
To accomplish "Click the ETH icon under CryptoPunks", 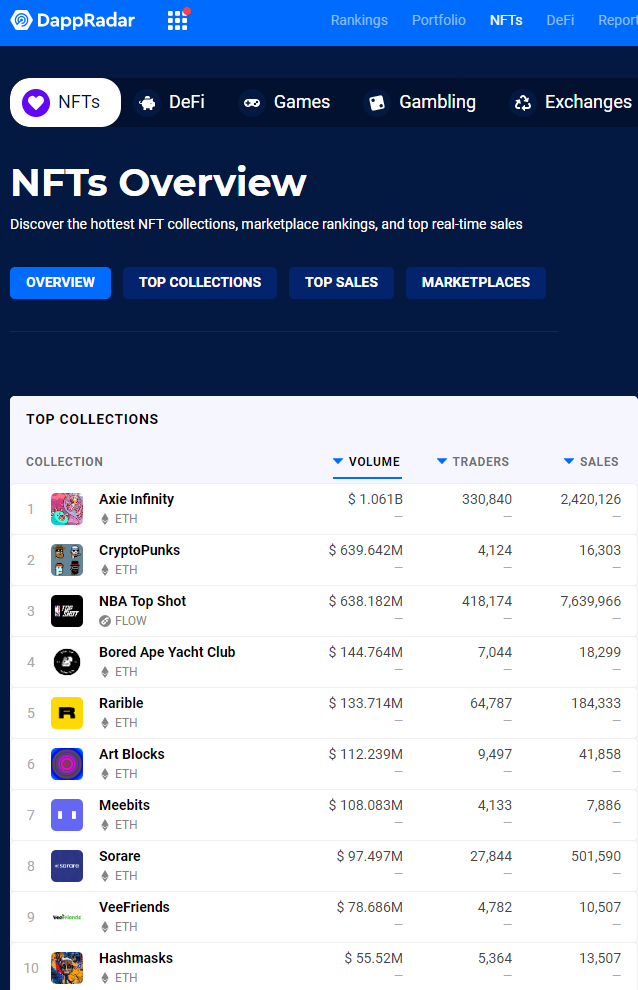I will pos(105,570).
